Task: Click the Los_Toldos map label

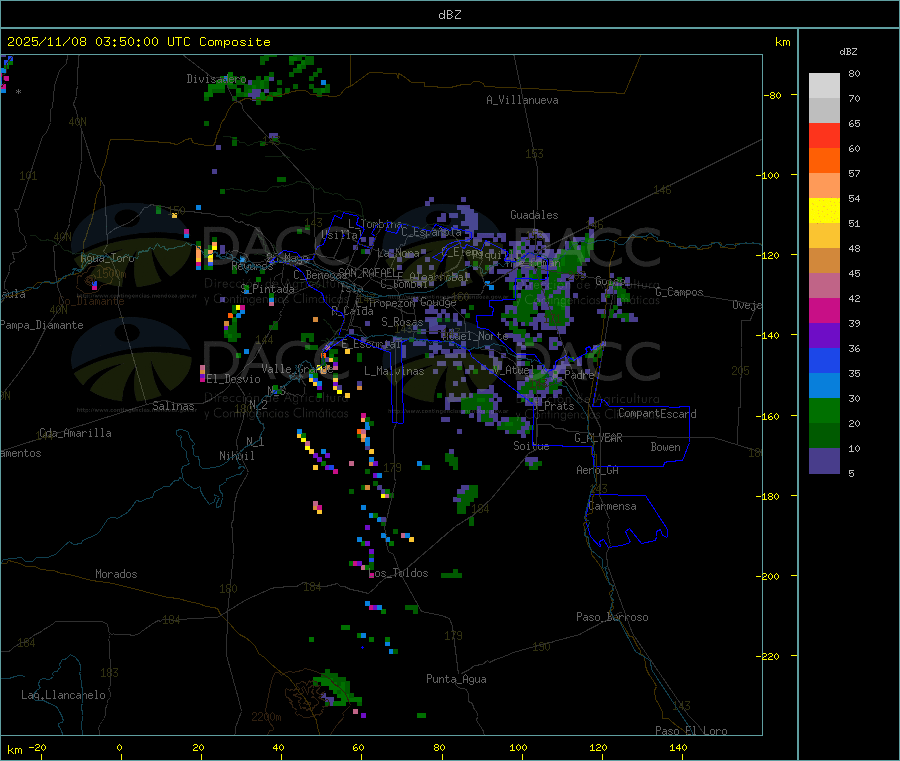Action: [398, 573]
